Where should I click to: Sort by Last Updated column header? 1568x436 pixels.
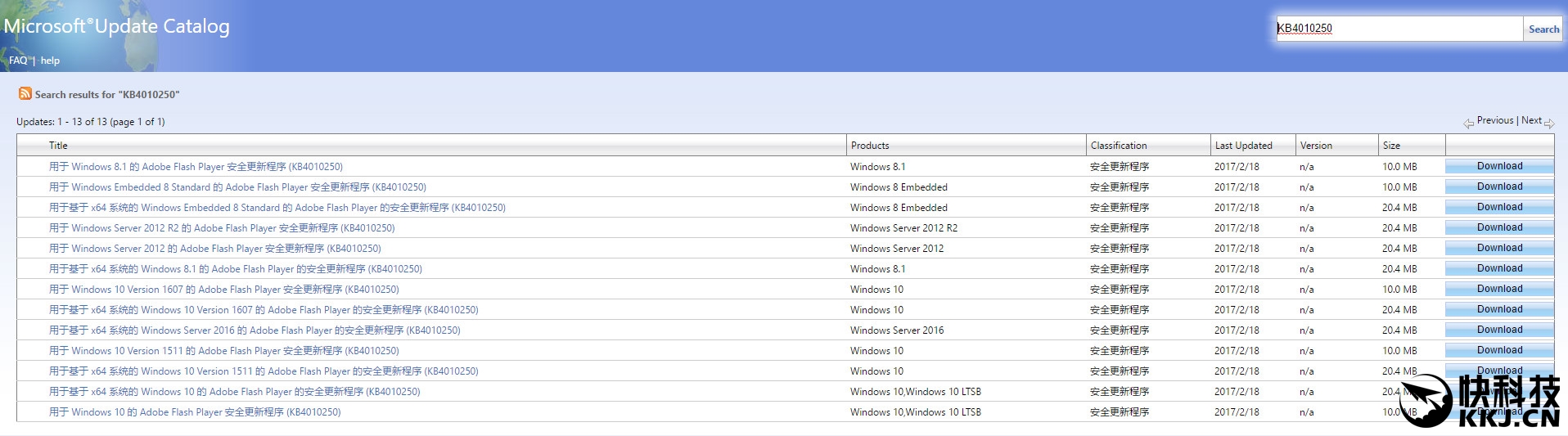pos(1243,146)
